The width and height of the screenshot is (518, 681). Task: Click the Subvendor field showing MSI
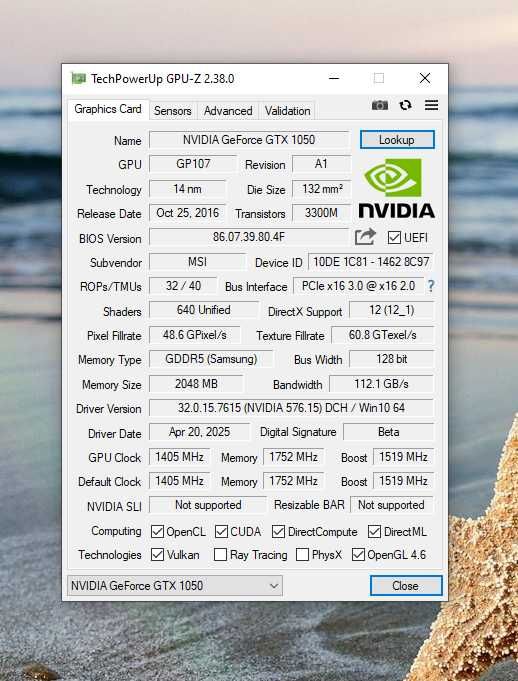[x=198, y=262]
